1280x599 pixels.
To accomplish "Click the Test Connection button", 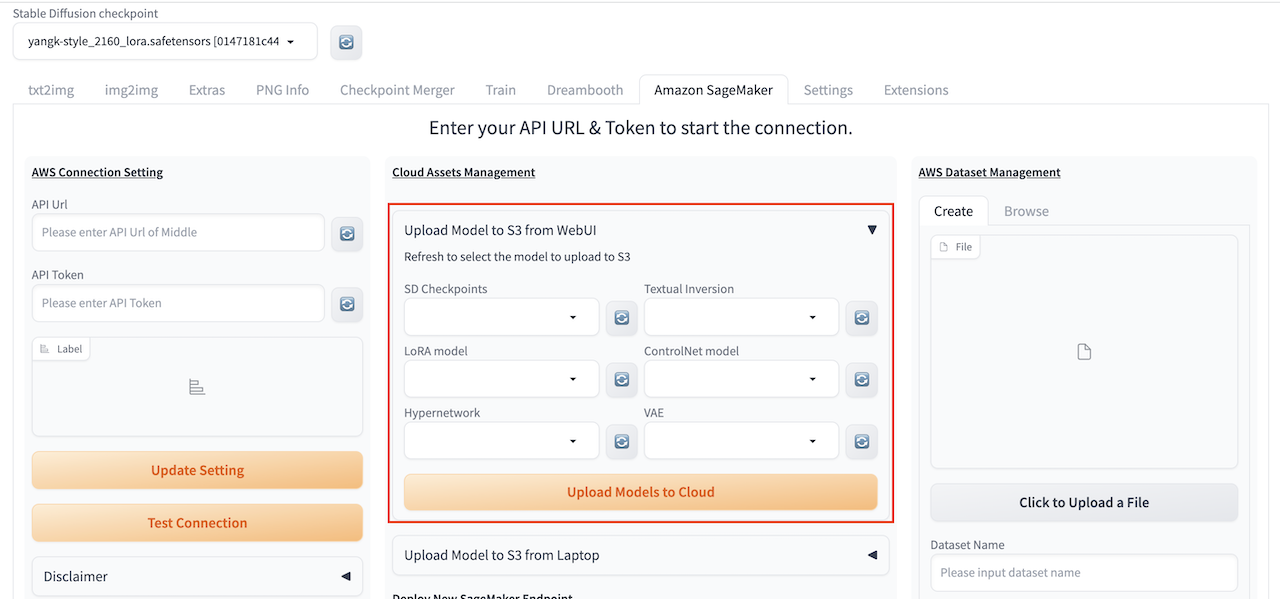I will (197, 522).
